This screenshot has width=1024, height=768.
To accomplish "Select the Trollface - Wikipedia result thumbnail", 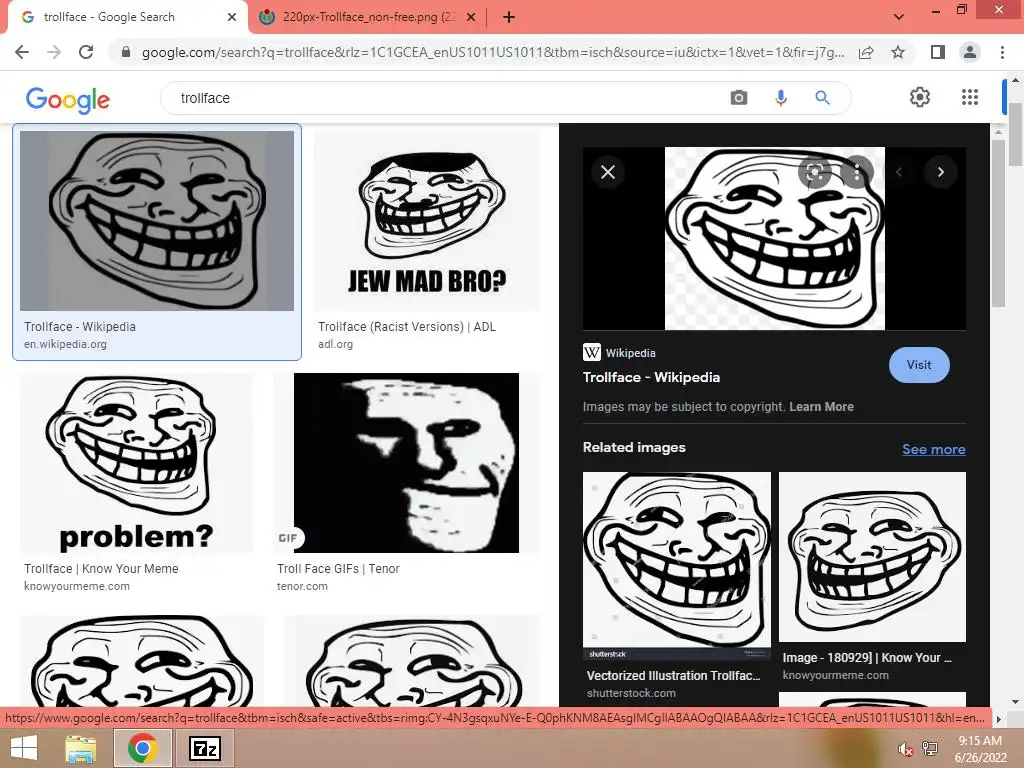I will tap(157, 221).
